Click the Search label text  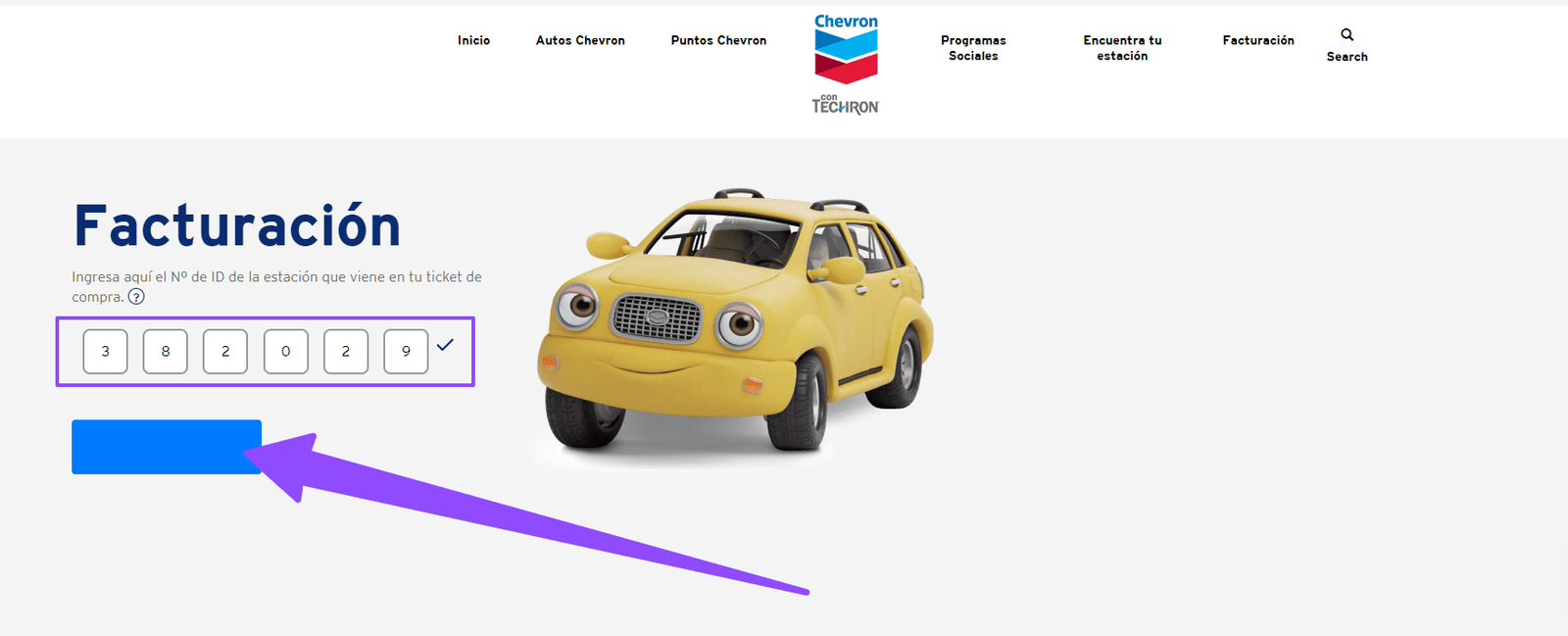click(x=1347, y=57)
